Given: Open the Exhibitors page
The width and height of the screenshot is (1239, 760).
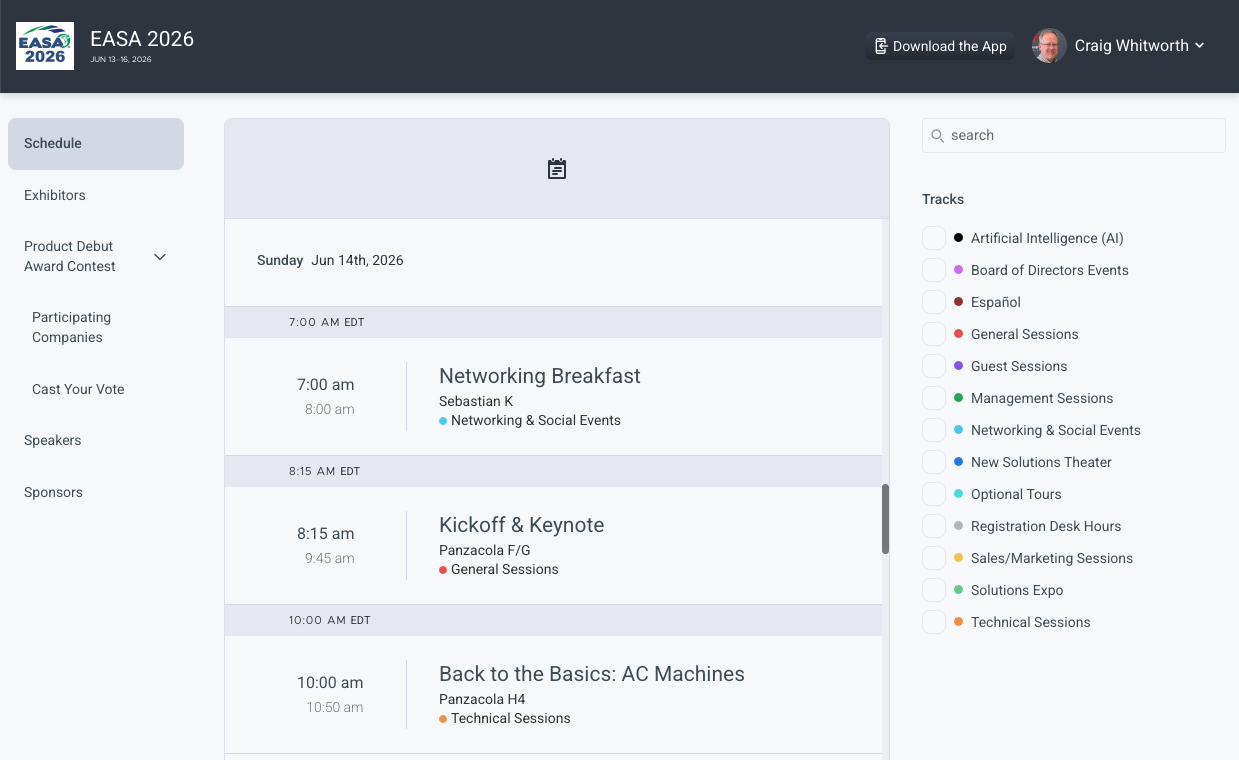Looking at the screenshot, I should point(55,195).
